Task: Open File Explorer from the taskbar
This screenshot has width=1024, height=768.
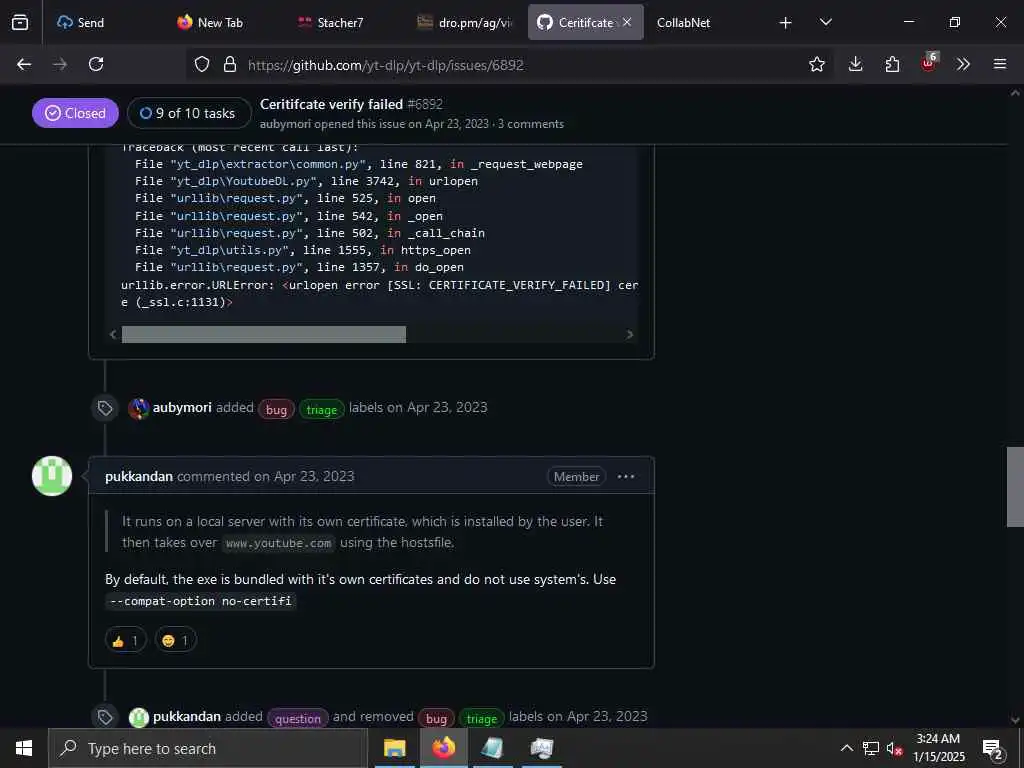Action: coord(394,748)
